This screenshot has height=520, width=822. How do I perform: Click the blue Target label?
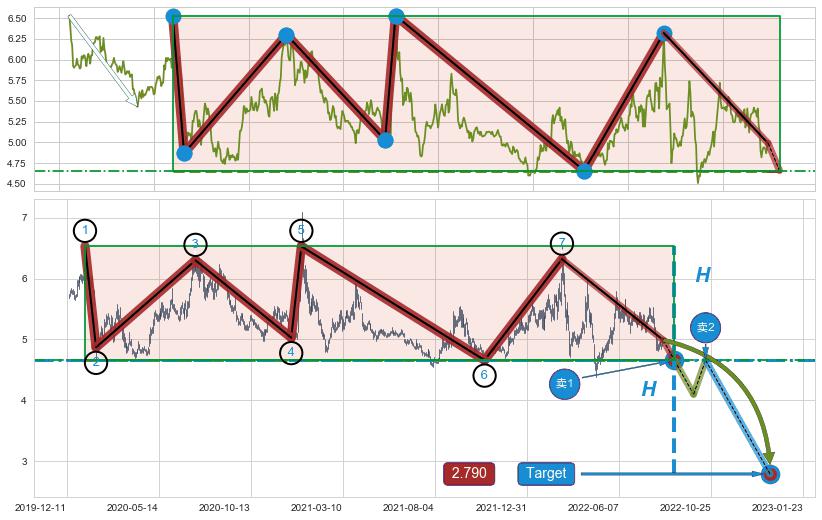click(x=546, y=473)
